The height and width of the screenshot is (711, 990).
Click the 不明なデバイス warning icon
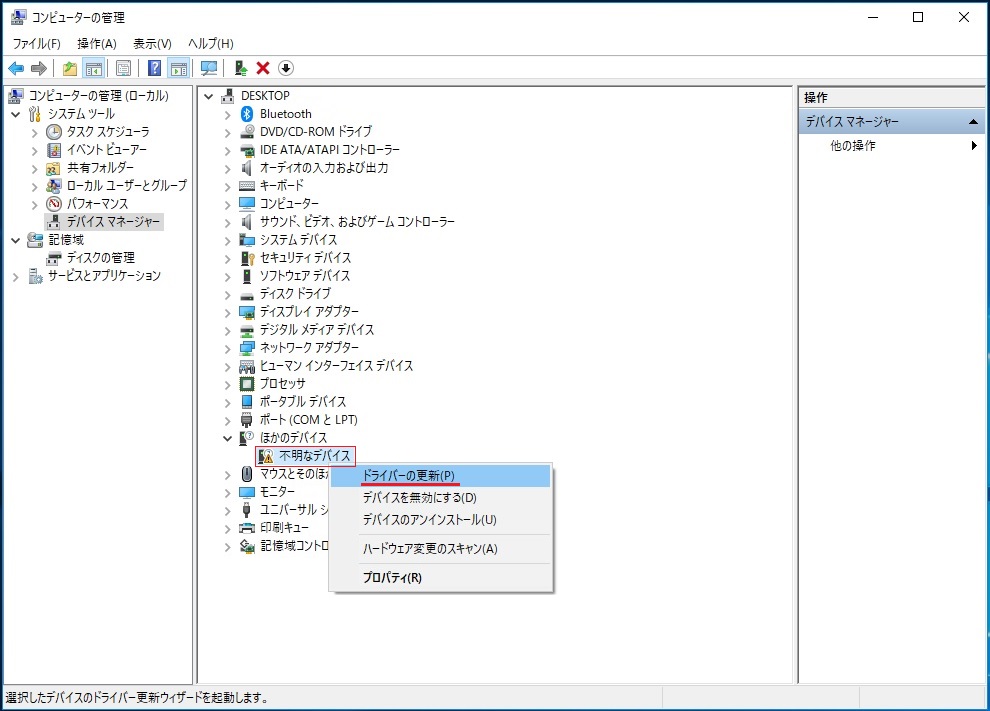pos(266,456)
